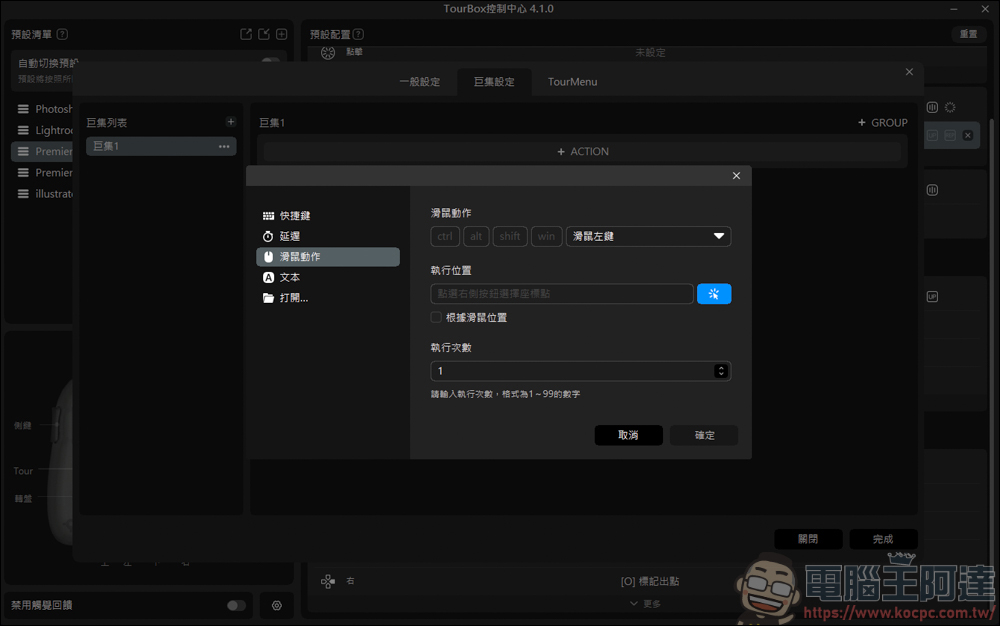Click the + ACTION button
Screen dimensions: 1000x626
(x=582, y=152)
